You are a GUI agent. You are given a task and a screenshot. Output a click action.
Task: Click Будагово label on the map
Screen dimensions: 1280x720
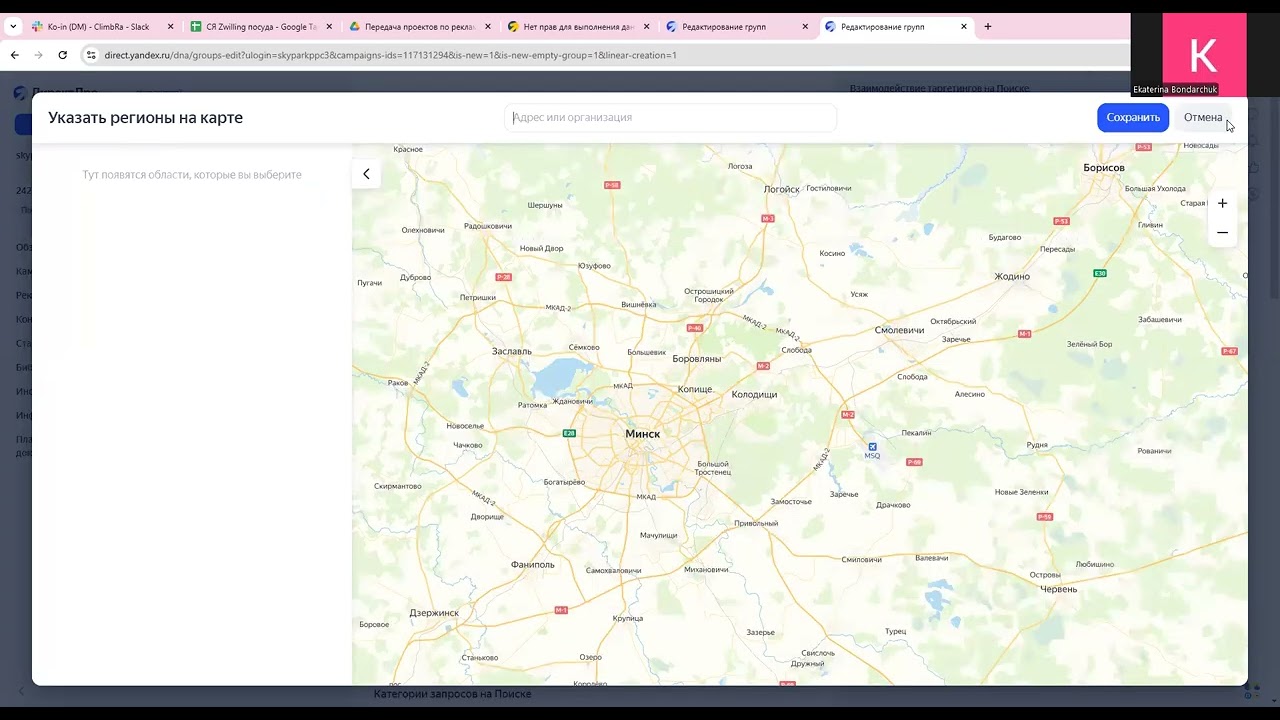click(x=1005, y=237)
